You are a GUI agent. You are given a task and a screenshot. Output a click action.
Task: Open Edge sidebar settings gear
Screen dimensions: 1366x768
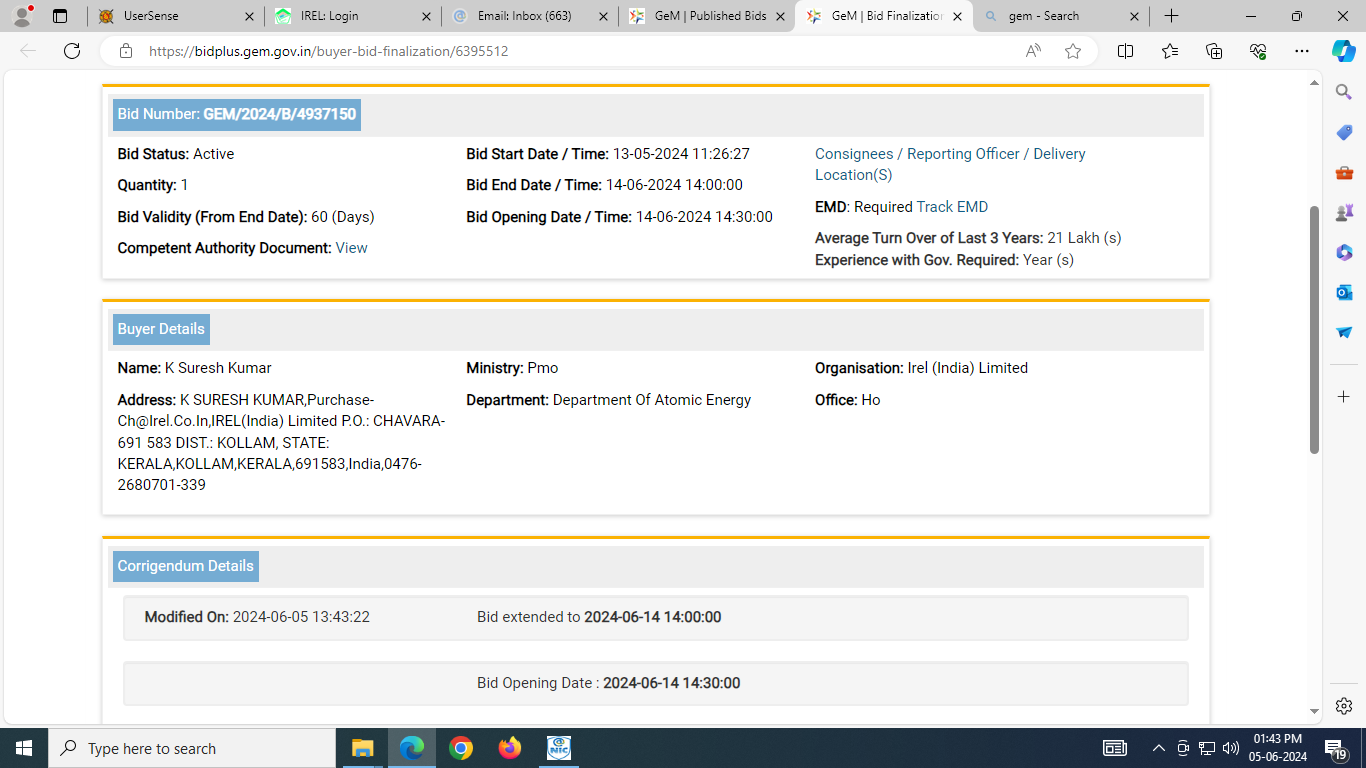coord(1344,706)
